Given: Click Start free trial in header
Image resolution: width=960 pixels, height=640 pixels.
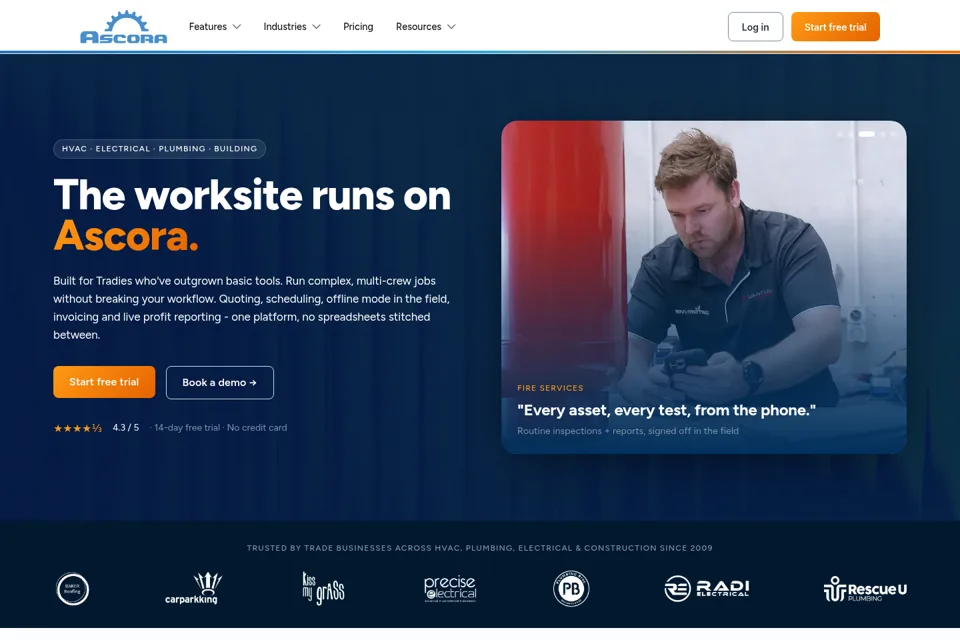Looking at the screenshot, I should click(x=835, y=27).
